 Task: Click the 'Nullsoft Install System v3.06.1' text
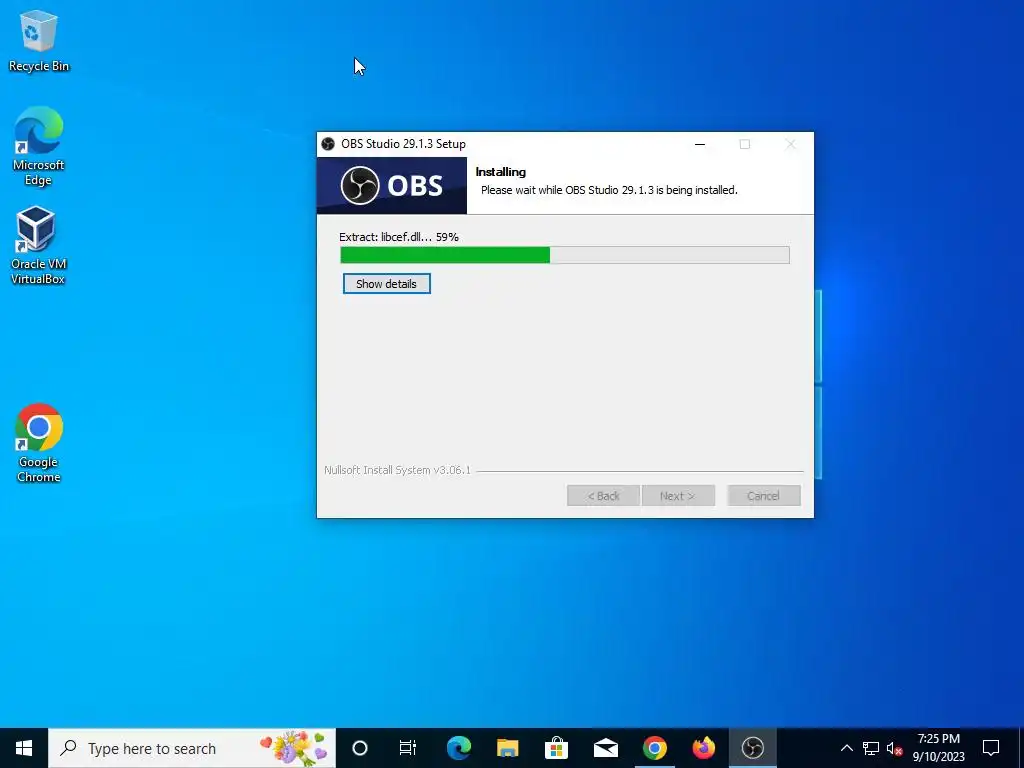[398, 470]
